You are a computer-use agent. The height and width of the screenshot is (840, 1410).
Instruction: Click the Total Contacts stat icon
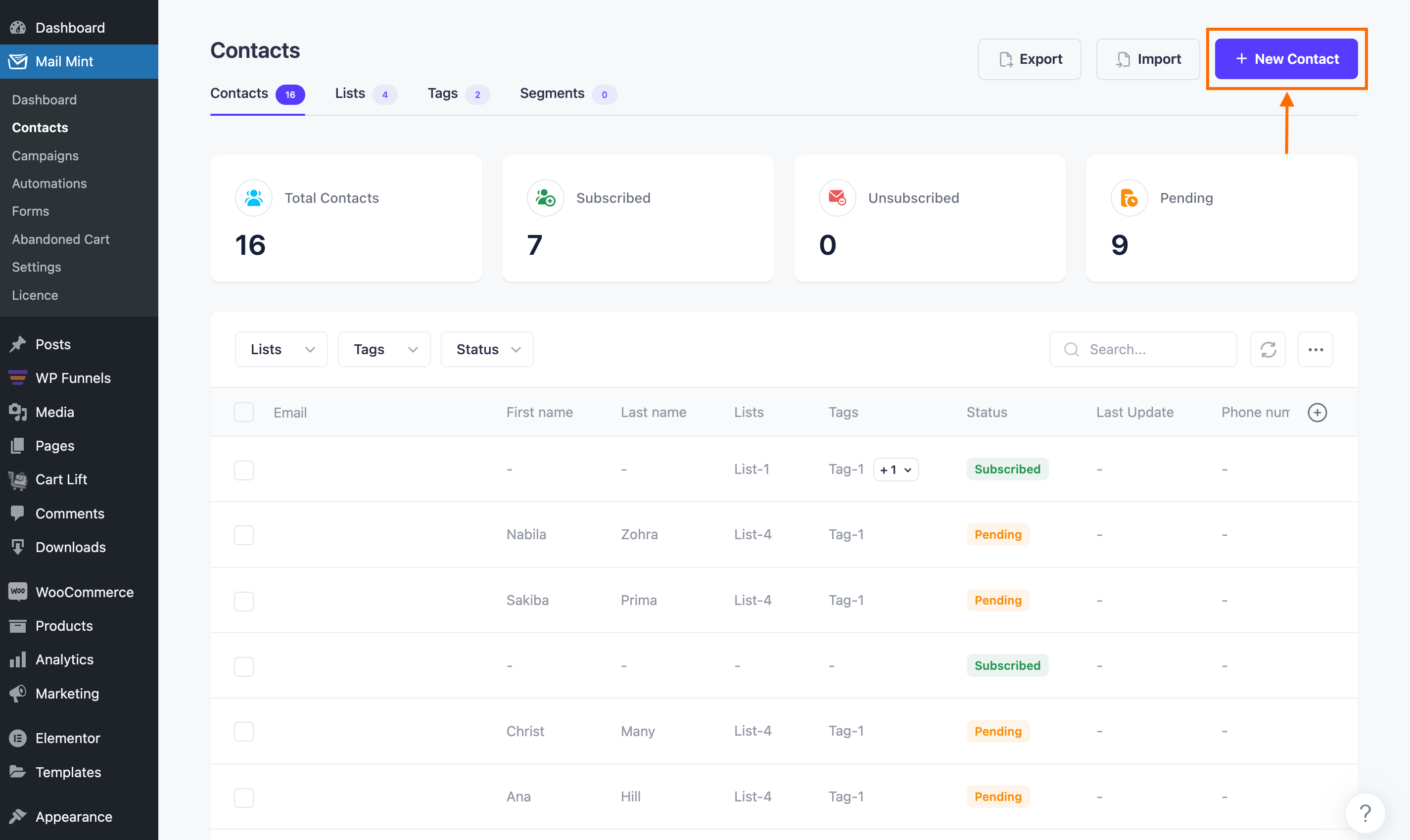click(x=254, y=198)
